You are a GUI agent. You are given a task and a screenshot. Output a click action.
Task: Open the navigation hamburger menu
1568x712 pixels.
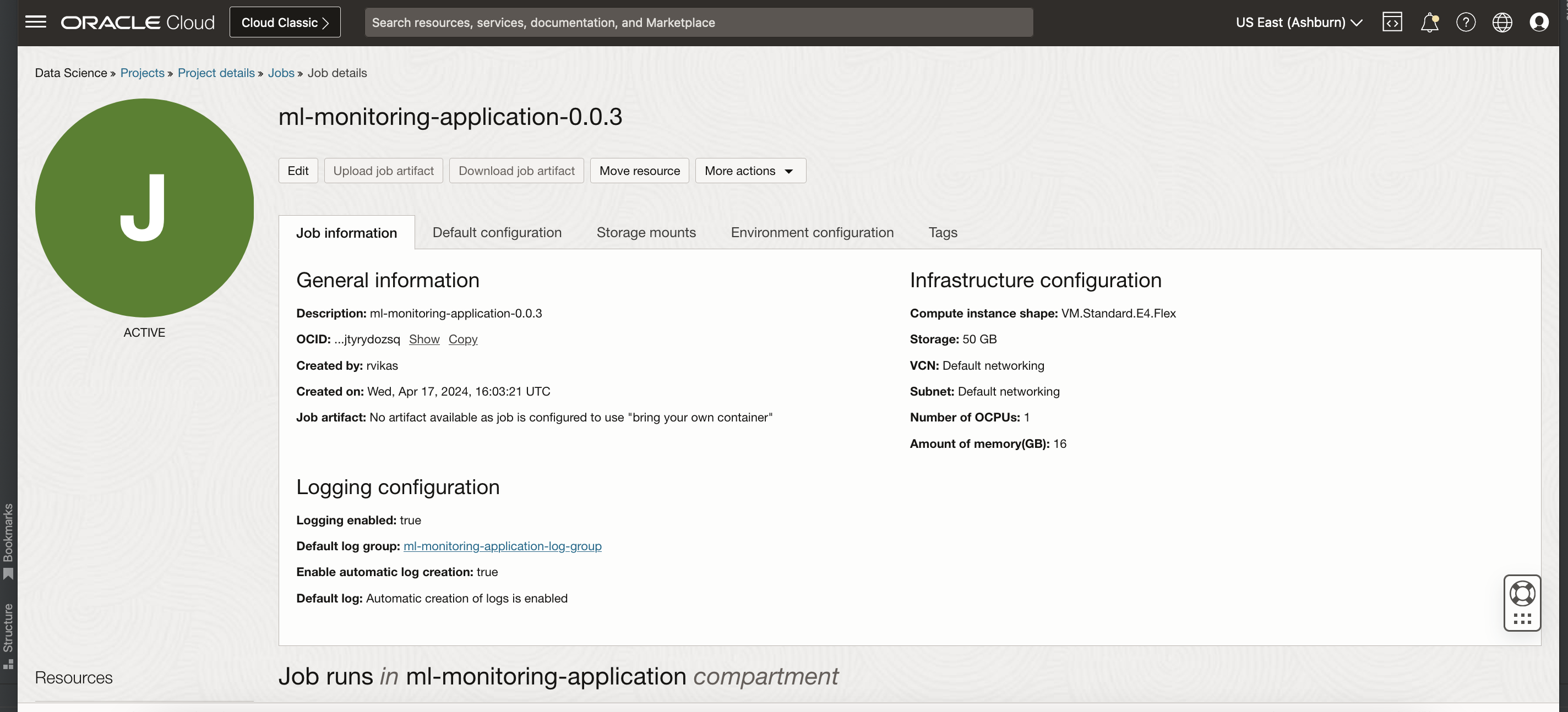(36, 22)
